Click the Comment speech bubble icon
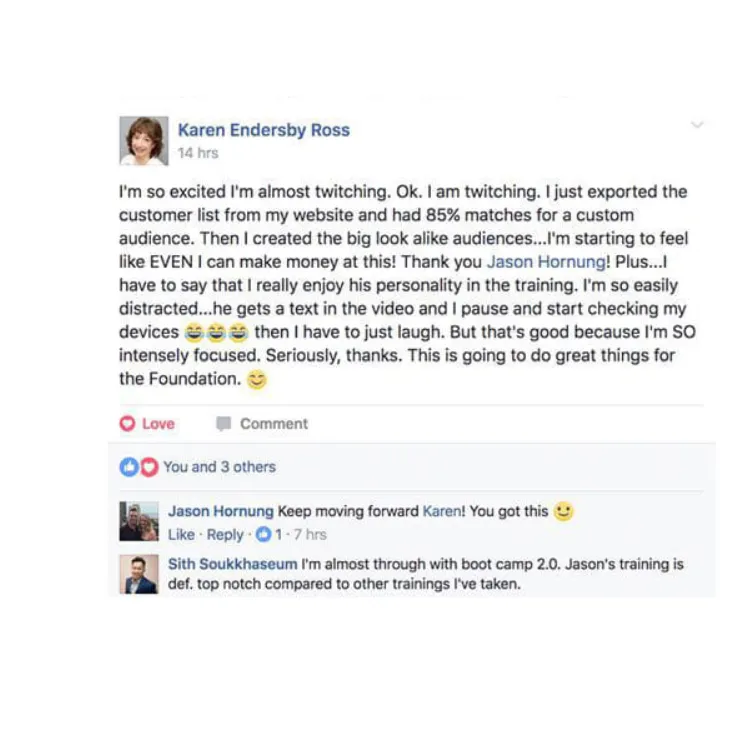Screen dimensions: 745x747 tap(223, 424)
